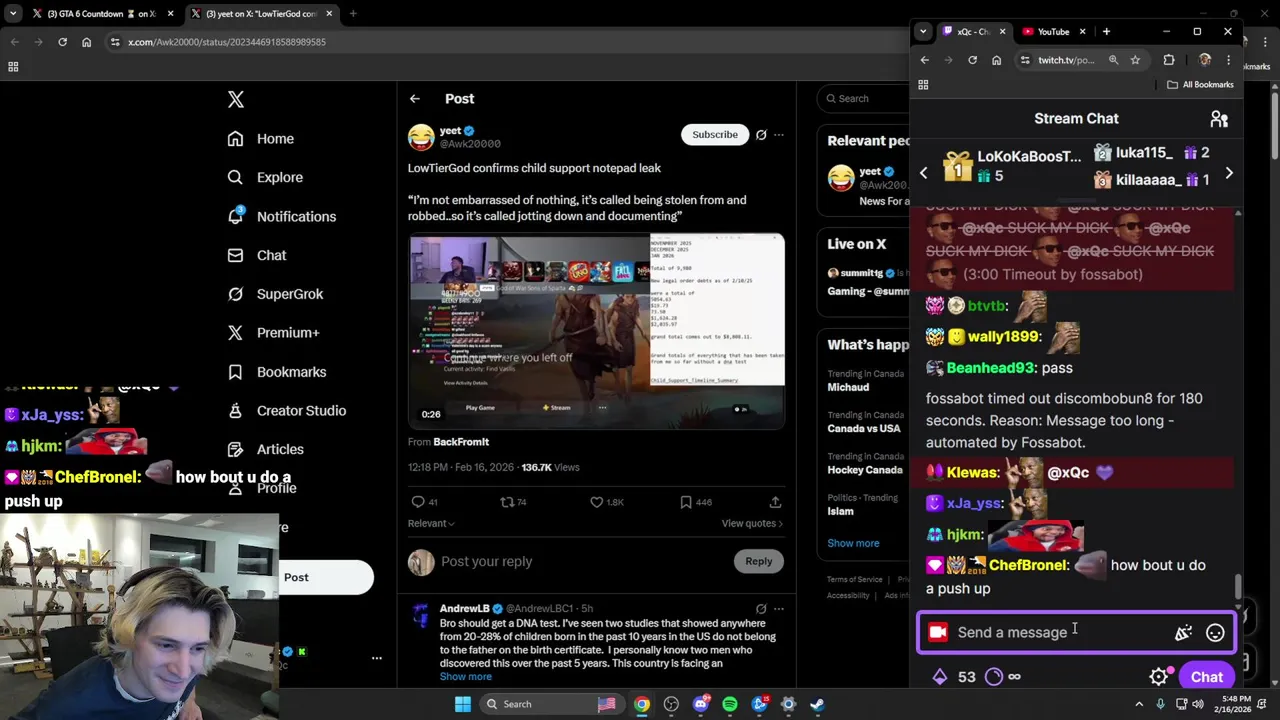Play the LowTierGod video thumbnail
The image size is (1280, 720).
pos(596,331)
